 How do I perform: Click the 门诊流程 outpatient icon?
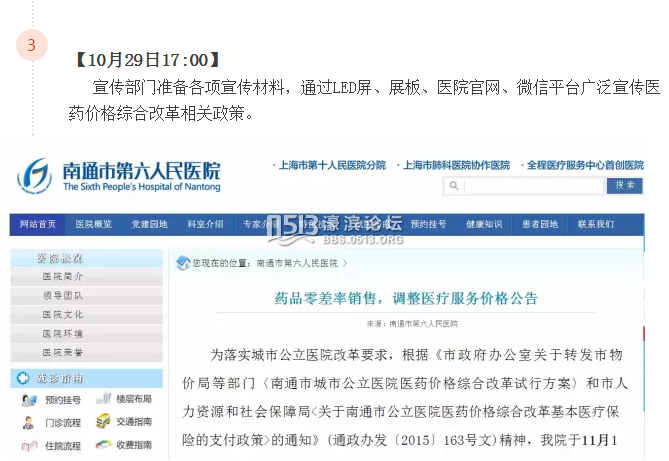[27, 423]
